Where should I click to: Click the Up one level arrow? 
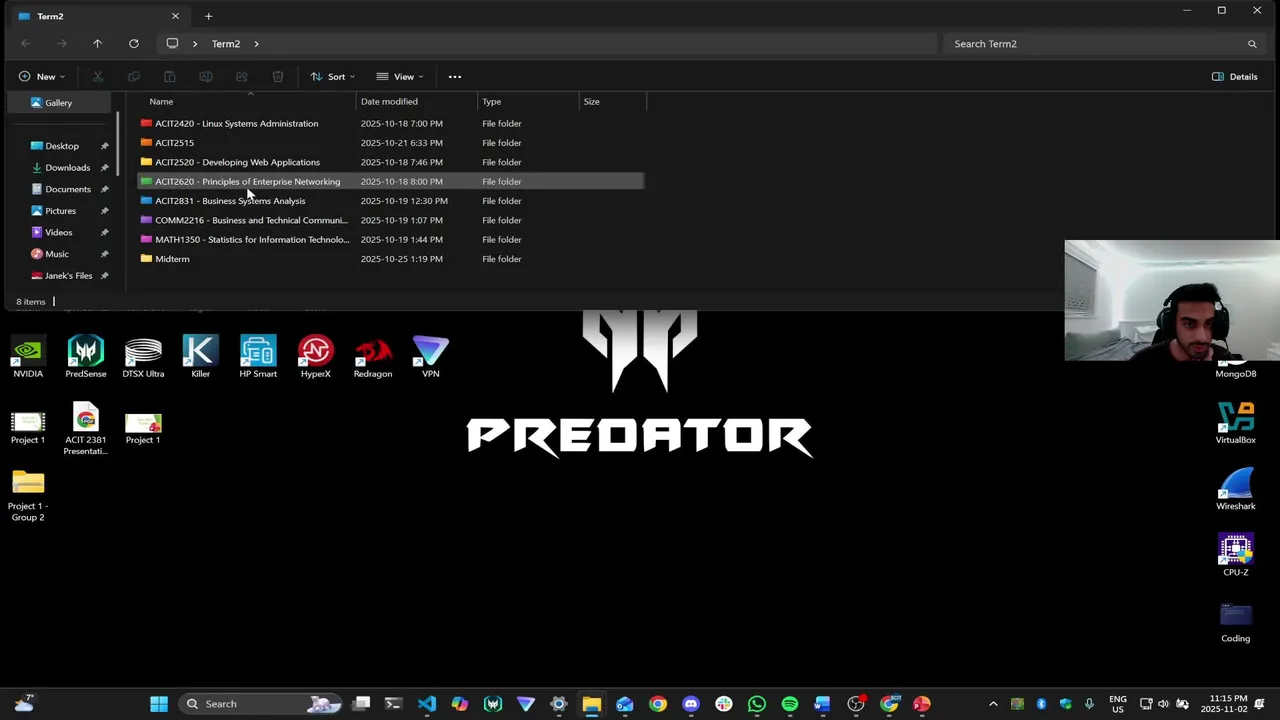97,44
